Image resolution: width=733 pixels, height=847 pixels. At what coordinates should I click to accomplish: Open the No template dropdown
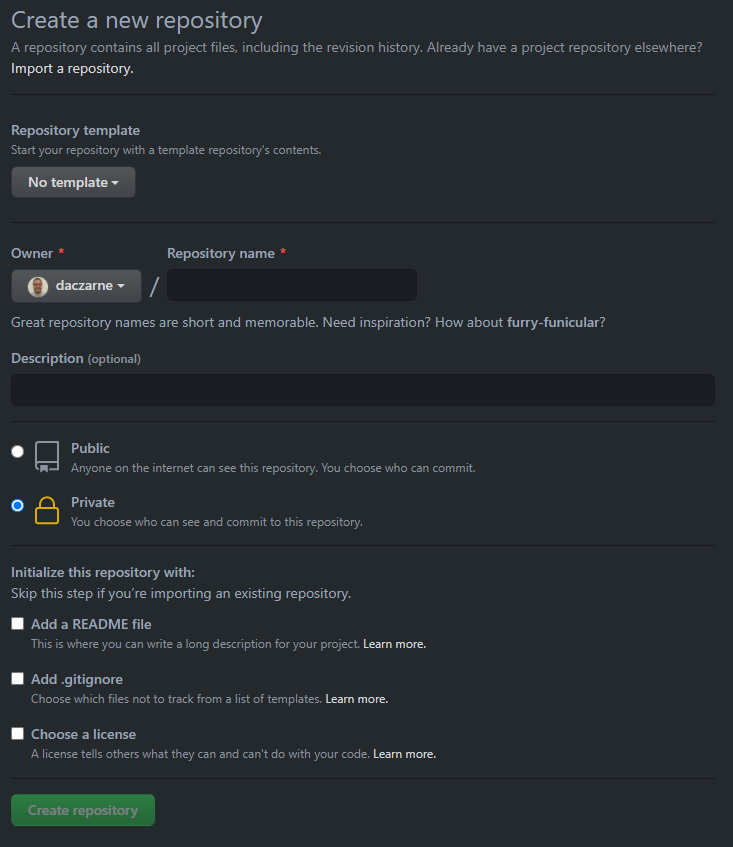click(73, 182)
